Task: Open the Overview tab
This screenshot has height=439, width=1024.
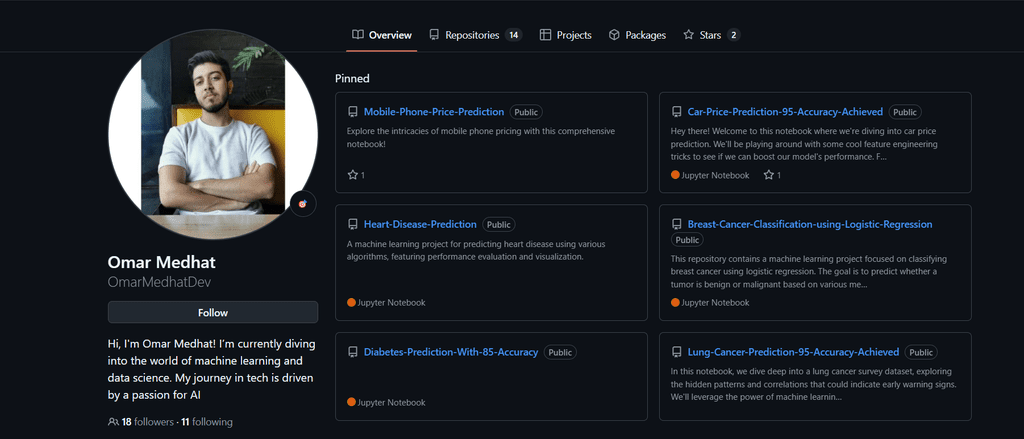Action: pos(381,35)
